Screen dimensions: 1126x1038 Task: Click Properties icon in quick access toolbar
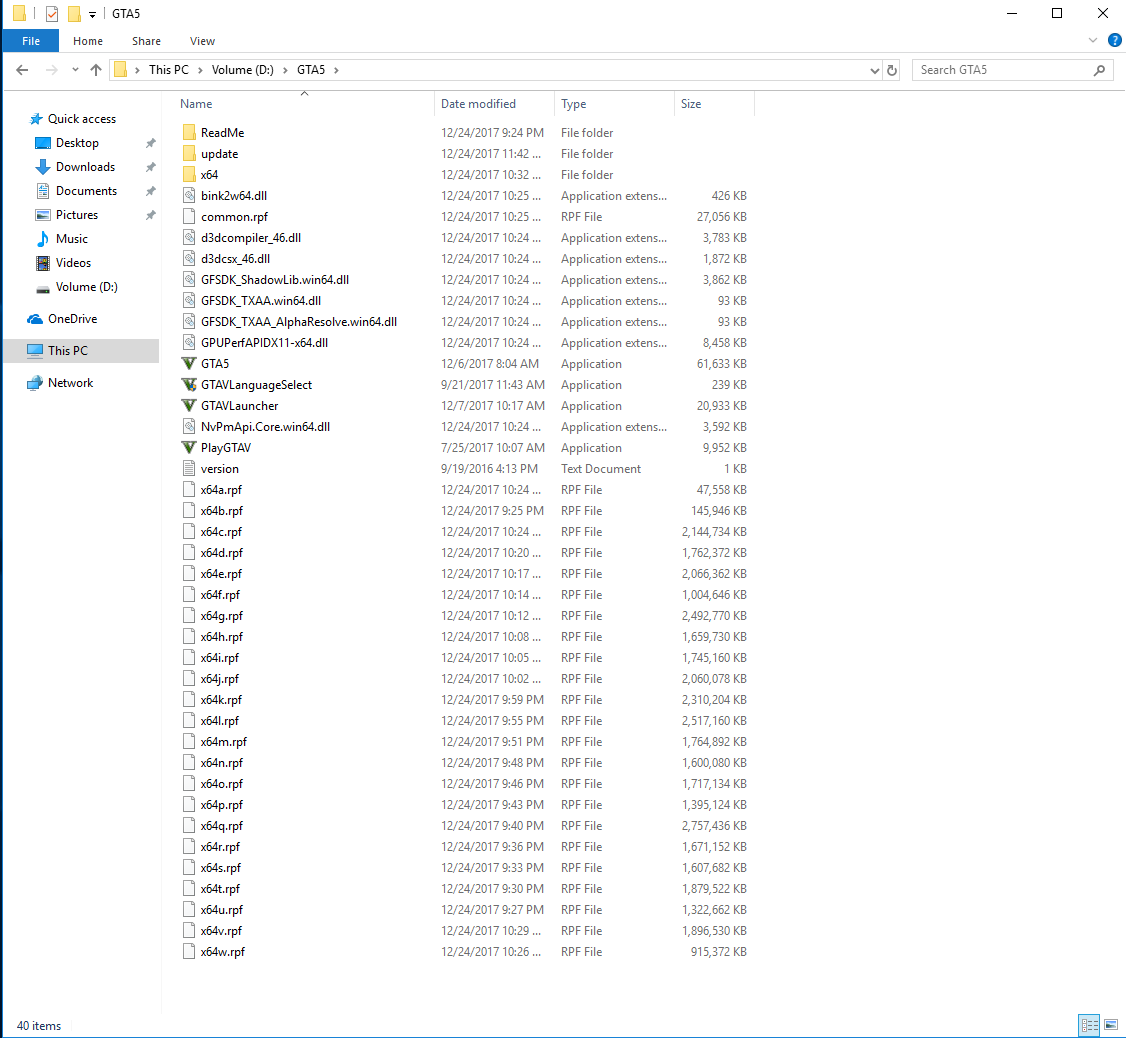coord(52,14)
